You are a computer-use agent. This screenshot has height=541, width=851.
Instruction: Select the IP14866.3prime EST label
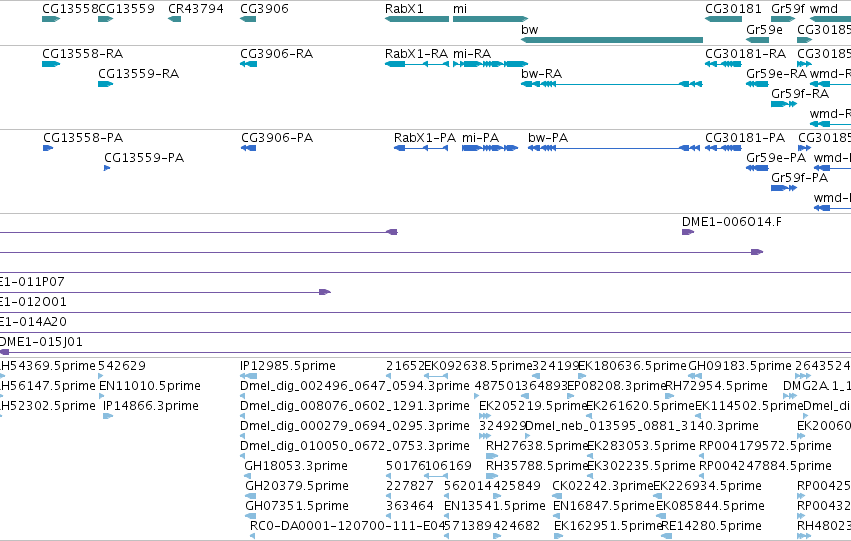click(x=151, y=406)
